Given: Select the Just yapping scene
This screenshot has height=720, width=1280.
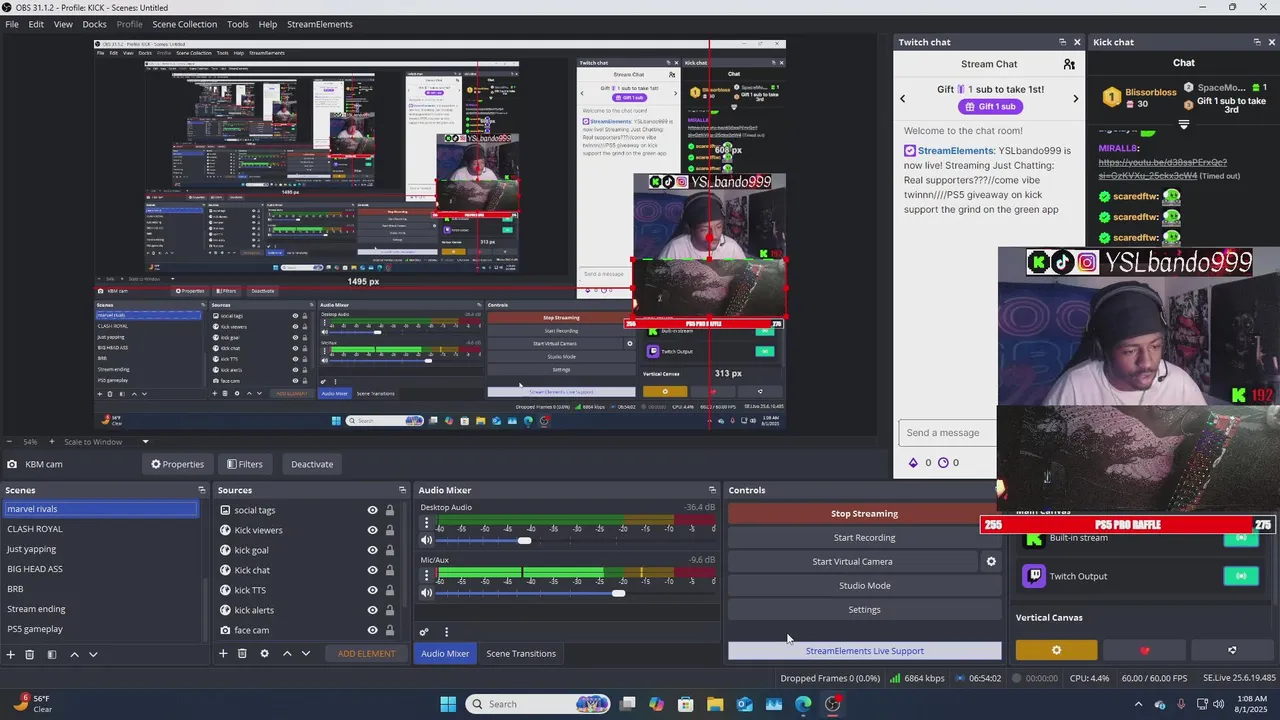Looking at the screenshot, I should point(100,549).
